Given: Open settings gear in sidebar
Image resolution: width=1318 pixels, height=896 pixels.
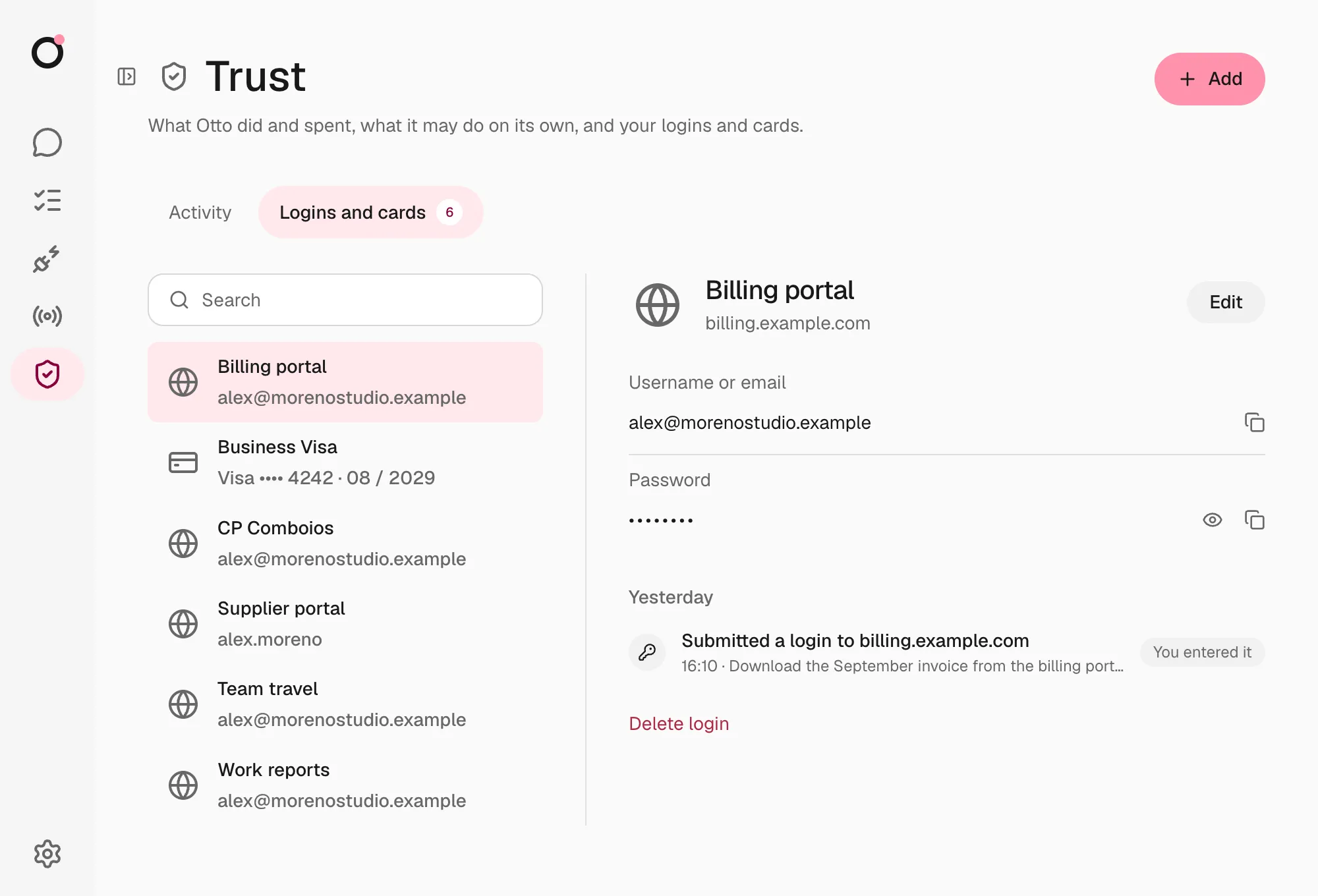Looking at the screenshot, I should coord(47,854).
